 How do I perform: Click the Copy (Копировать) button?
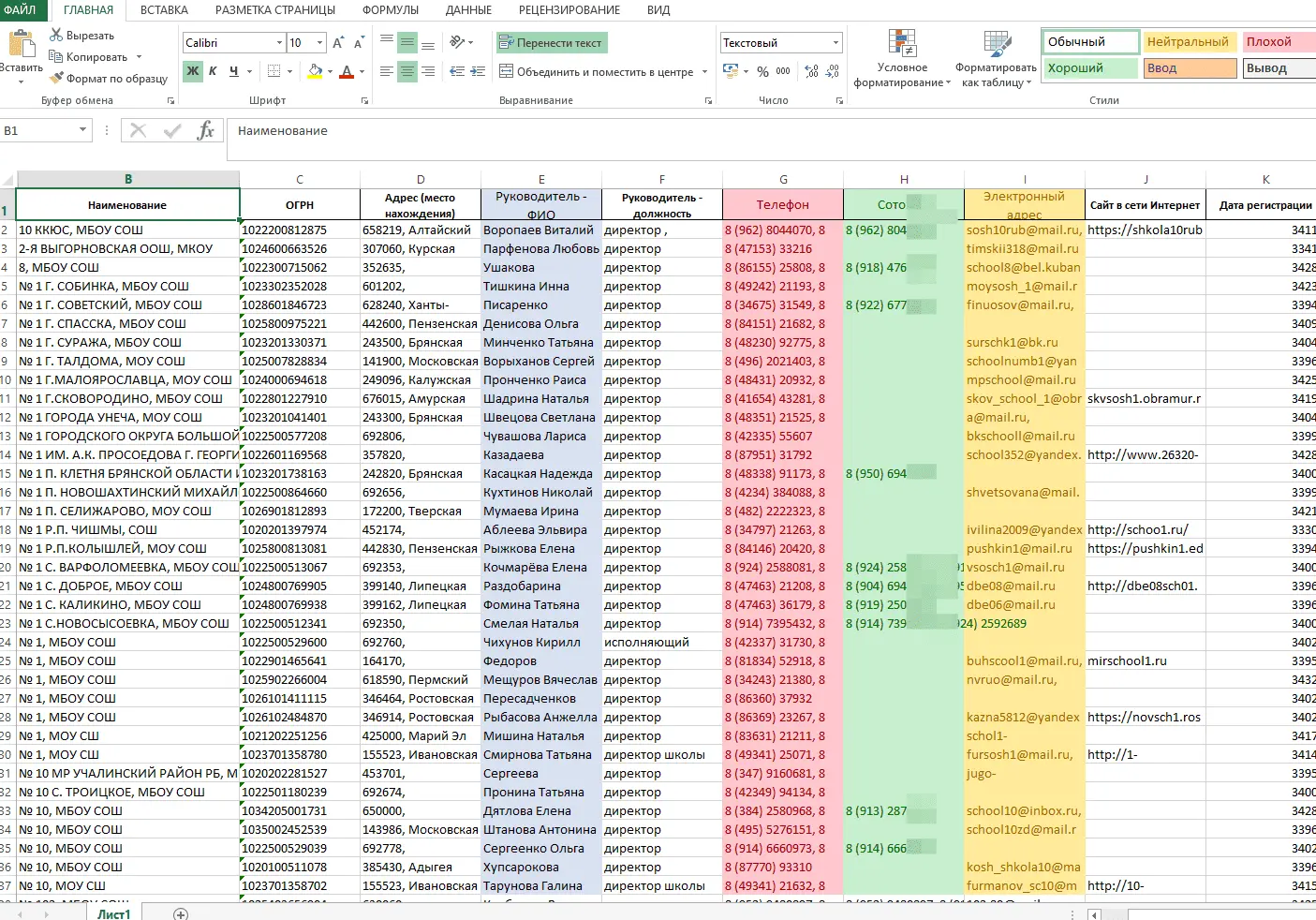[x=89, y=57]
